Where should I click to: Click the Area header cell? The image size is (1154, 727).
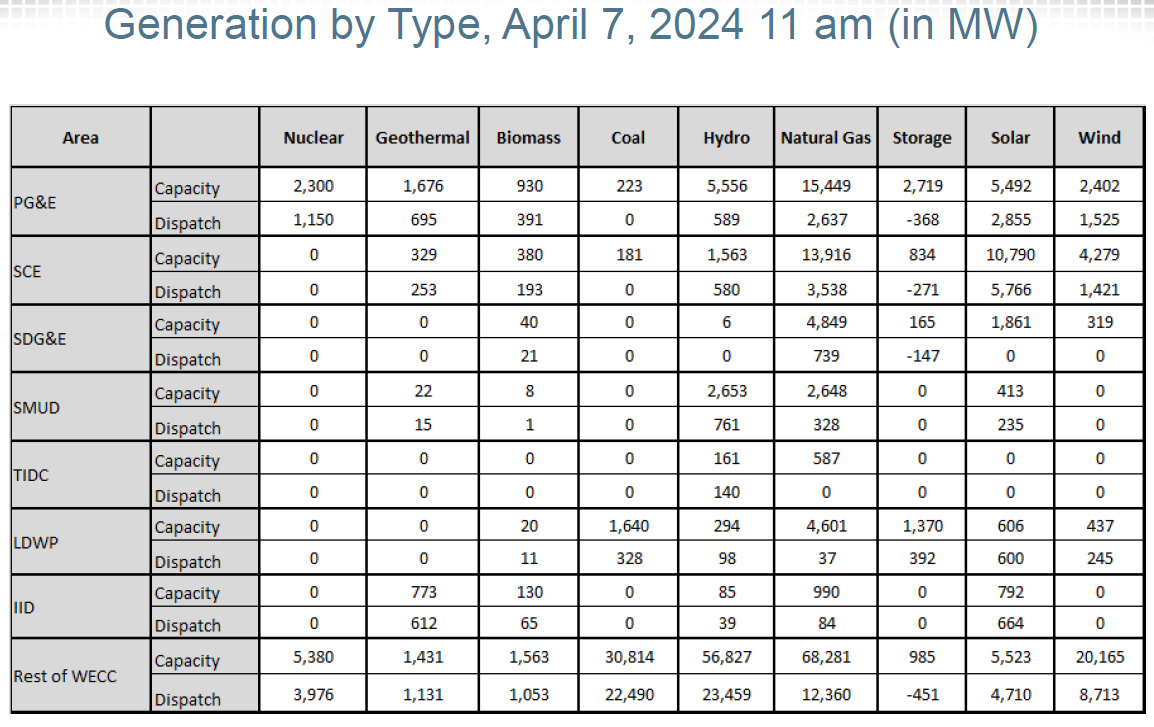[80, 138]
